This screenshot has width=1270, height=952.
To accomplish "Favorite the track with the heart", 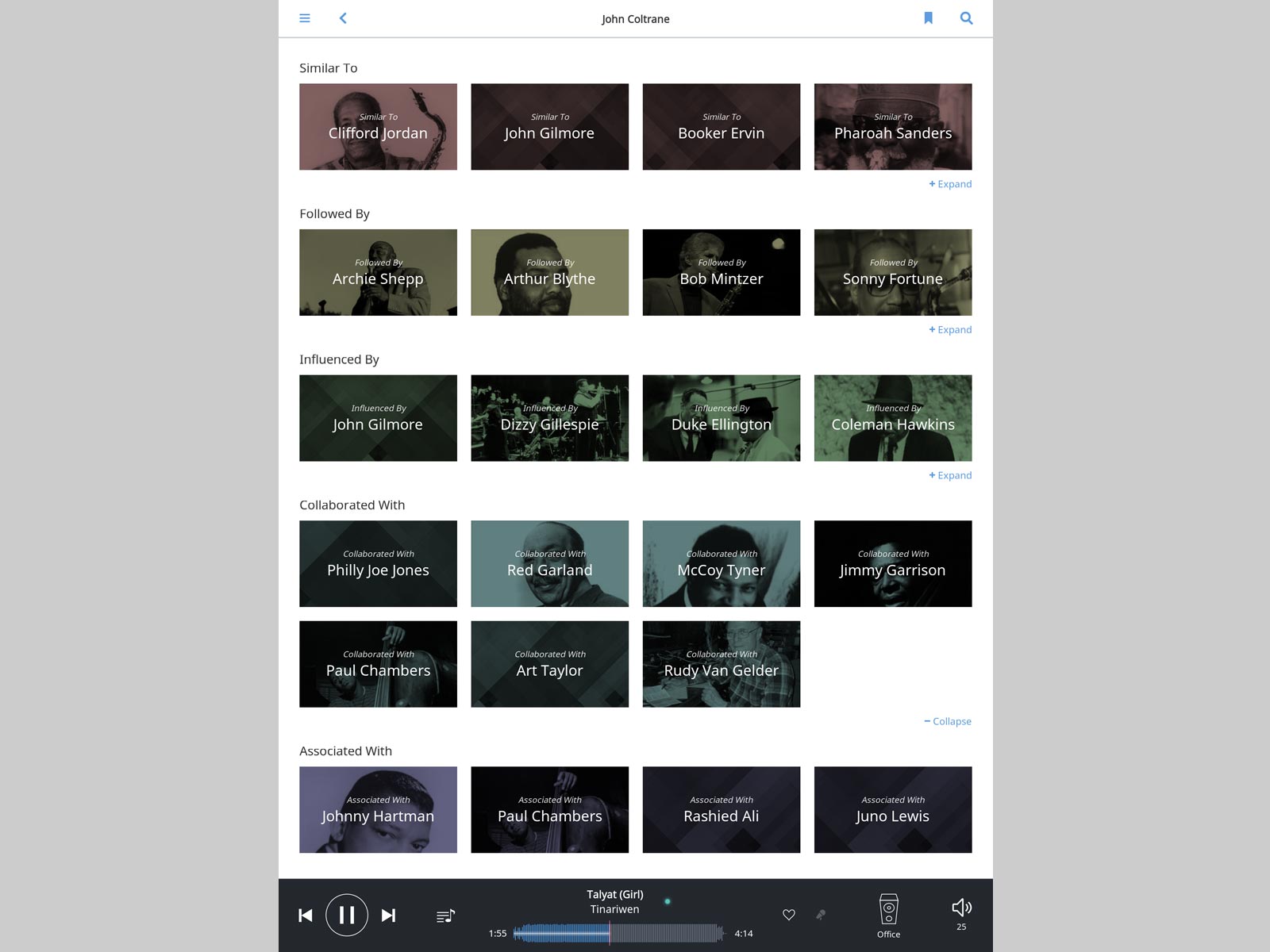I will [x=789, y=915].
